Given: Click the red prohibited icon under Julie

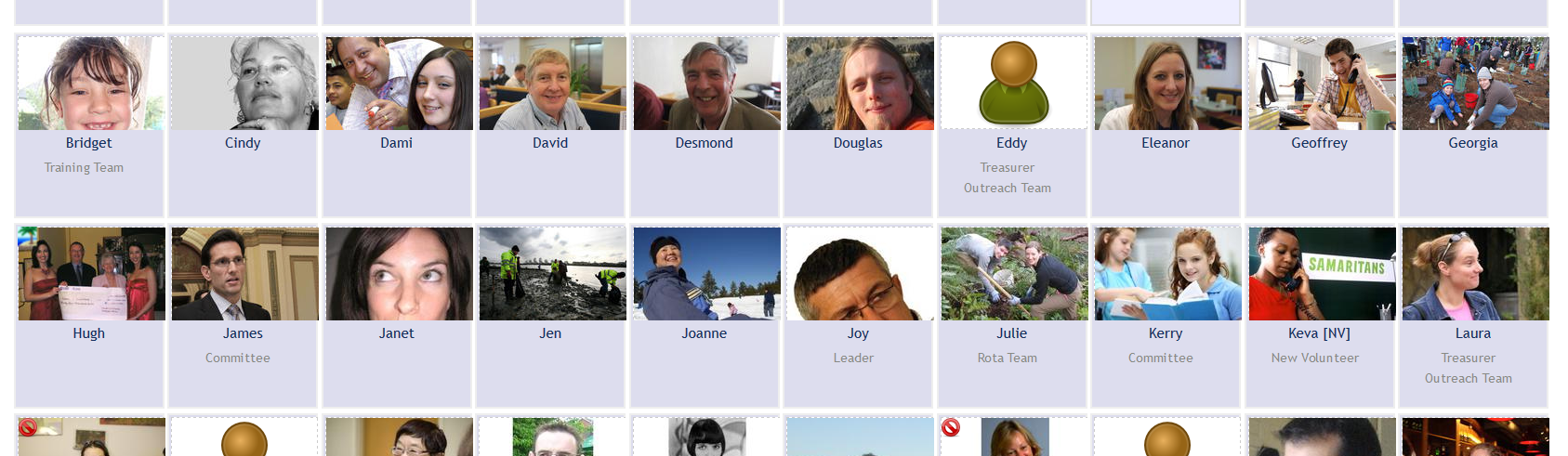Looking at the screenshot, I should click(x=950, y=427).
